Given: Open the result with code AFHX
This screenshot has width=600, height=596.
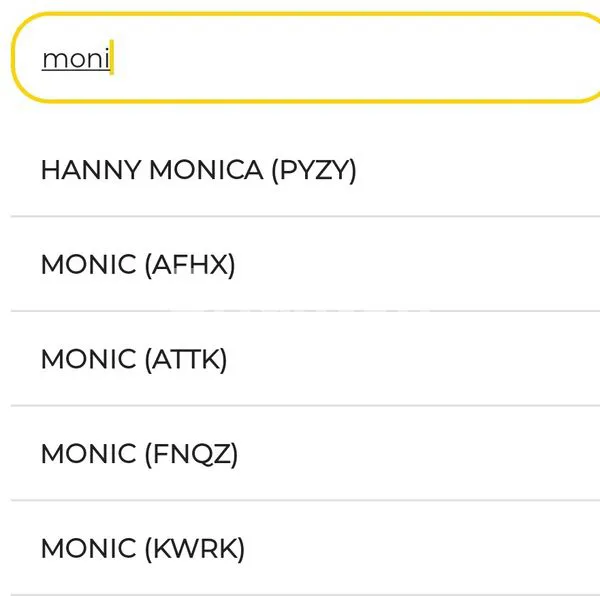Looking at the screenshot, I should pos(138,265).
